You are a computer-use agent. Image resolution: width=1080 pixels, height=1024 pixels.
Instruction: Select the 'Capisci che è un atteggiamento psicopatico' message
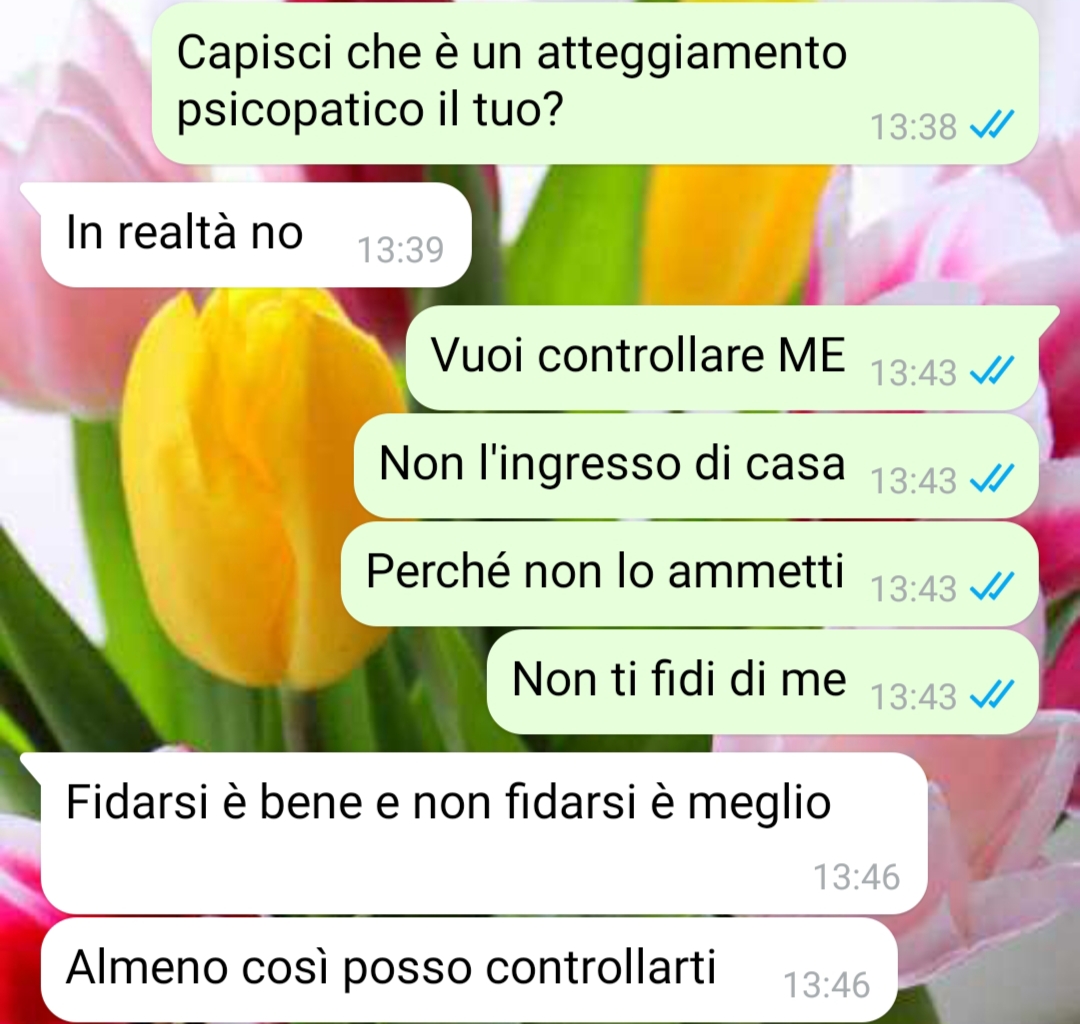(x=595, y=83)
